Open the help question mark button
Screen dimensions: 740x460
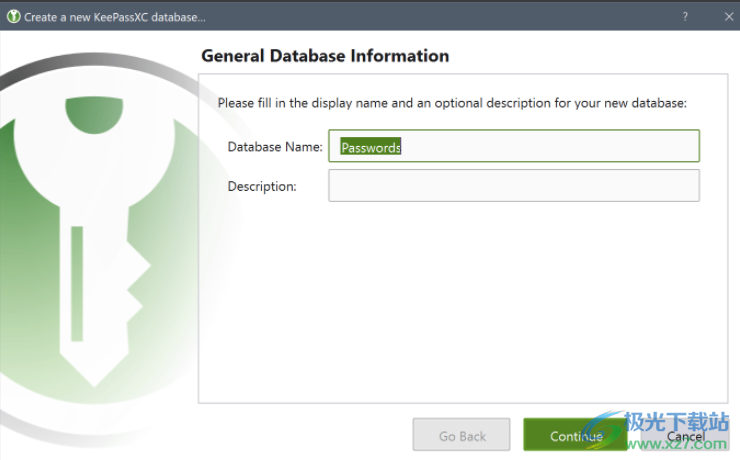coord(685,17)
